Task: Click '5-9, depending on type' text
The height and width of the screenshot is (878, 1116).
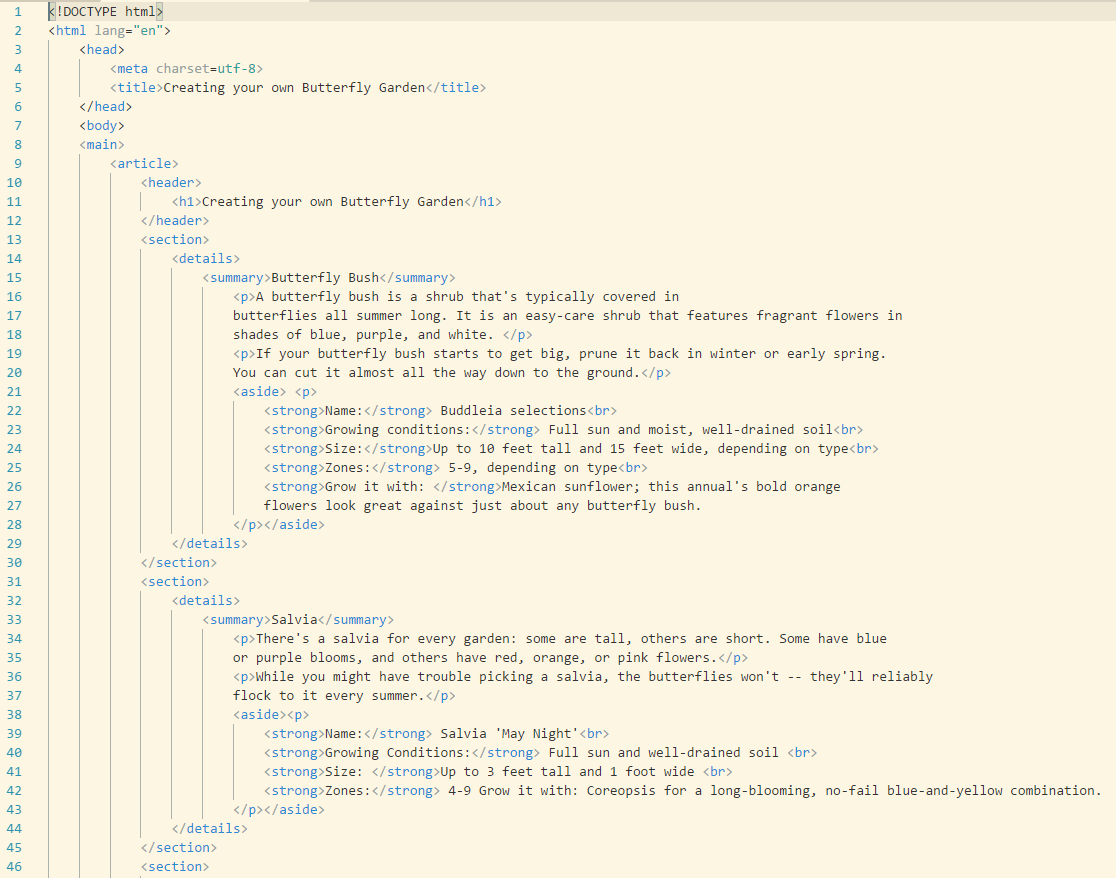Action: pos(532,467)
